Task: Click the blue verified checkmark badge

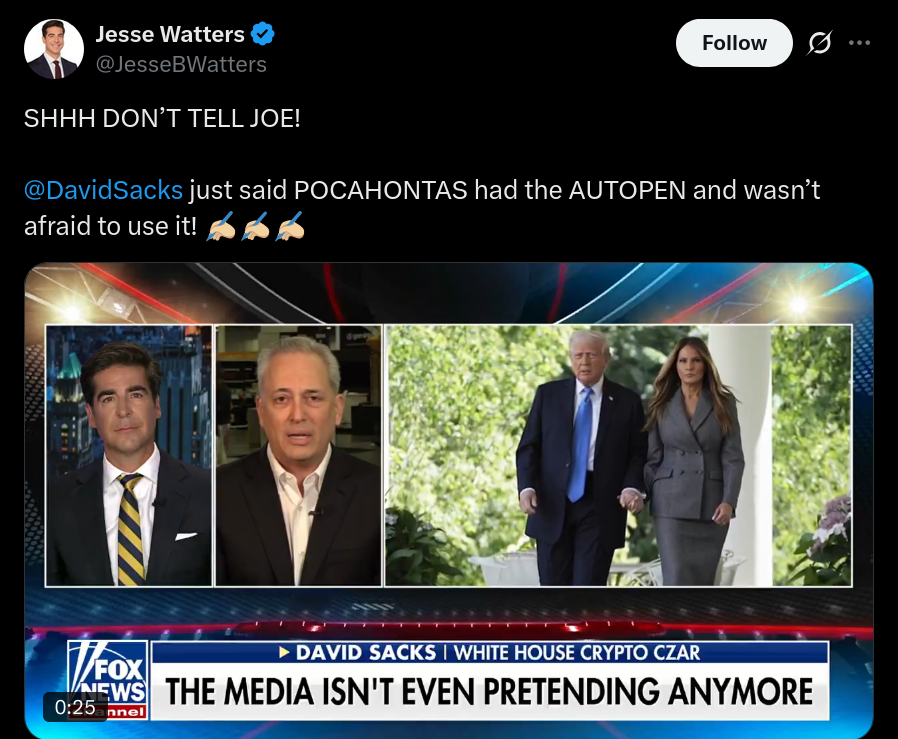Action: 263,34
